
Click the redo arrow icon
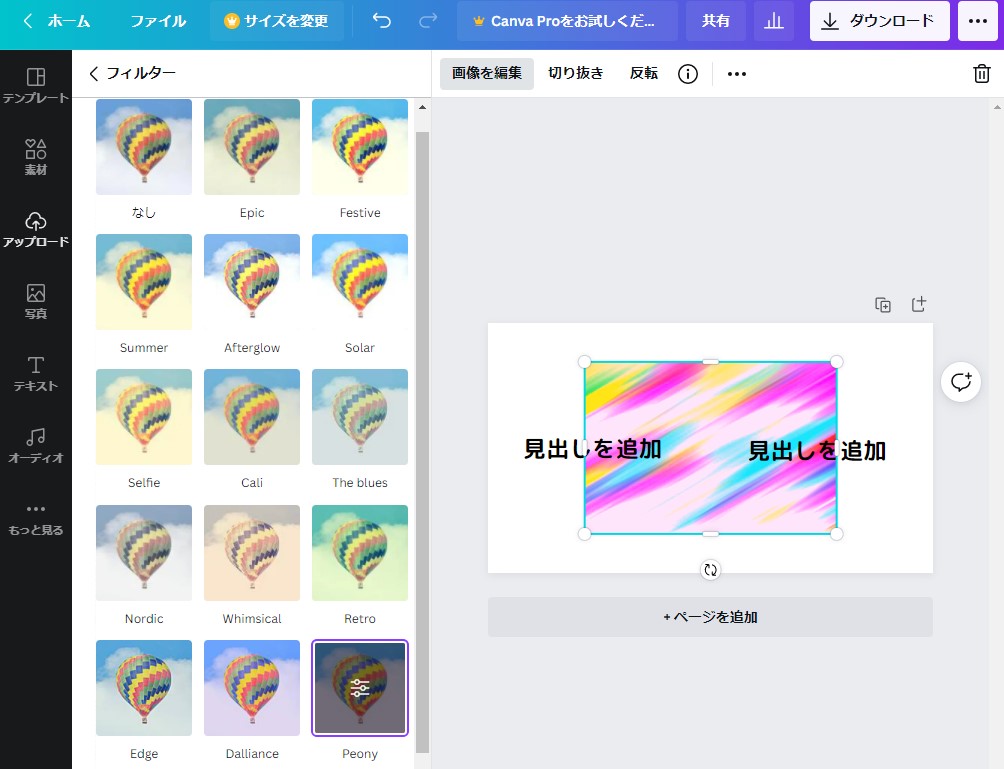[428, 21]
